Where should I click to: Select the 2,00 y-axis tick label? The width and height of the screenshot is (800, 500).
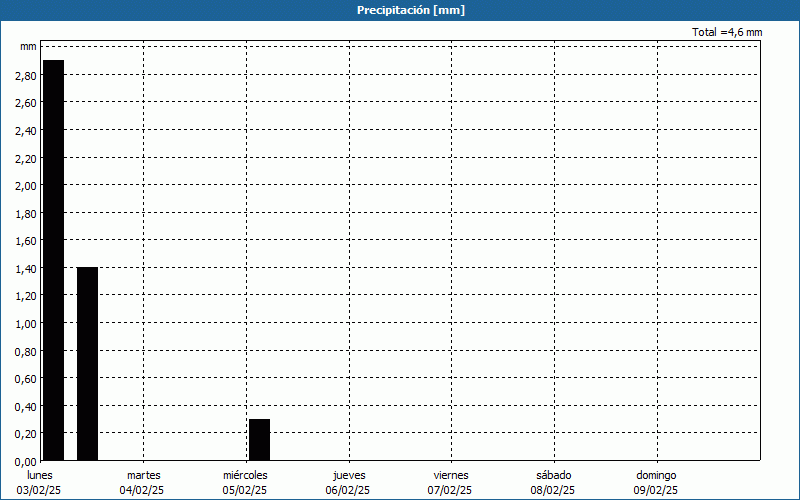(26, 185)
